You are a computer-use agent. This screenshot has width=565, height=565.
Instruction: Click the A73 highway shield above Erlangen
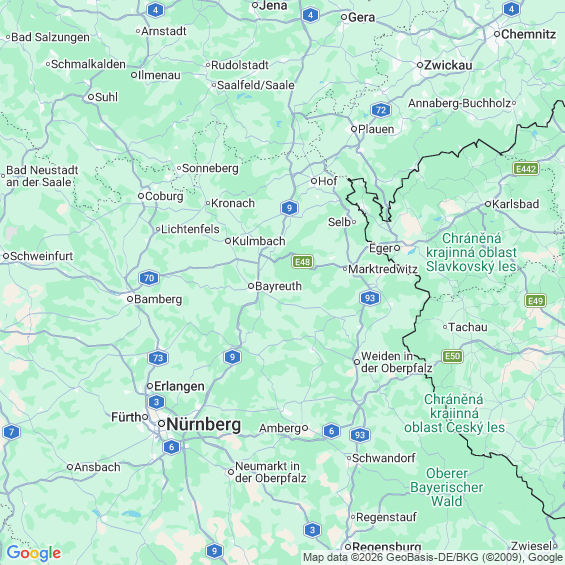point(158,358)
